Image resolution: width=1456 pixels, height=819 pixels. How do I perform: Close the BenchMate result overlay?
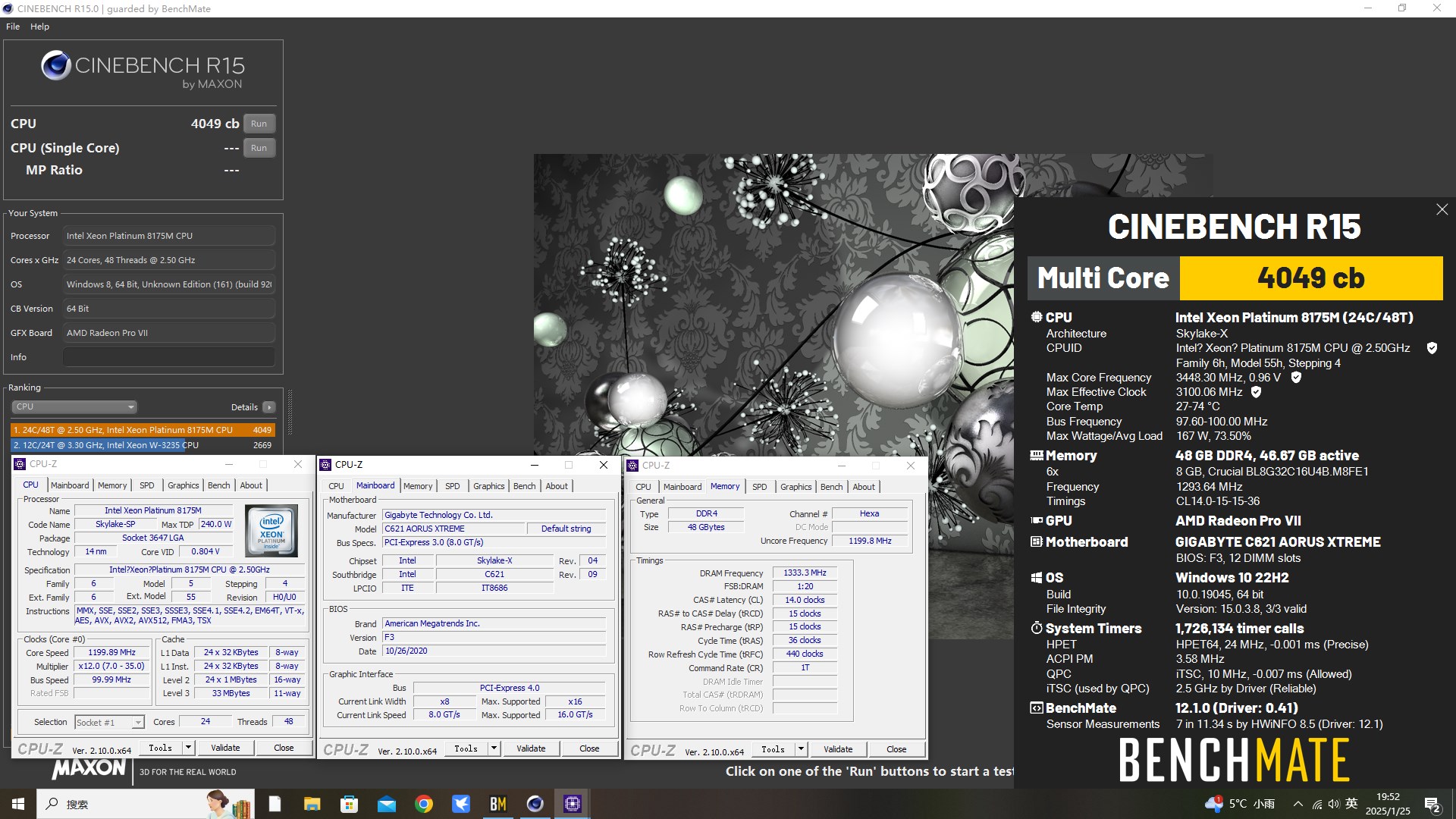(1442, 209)
